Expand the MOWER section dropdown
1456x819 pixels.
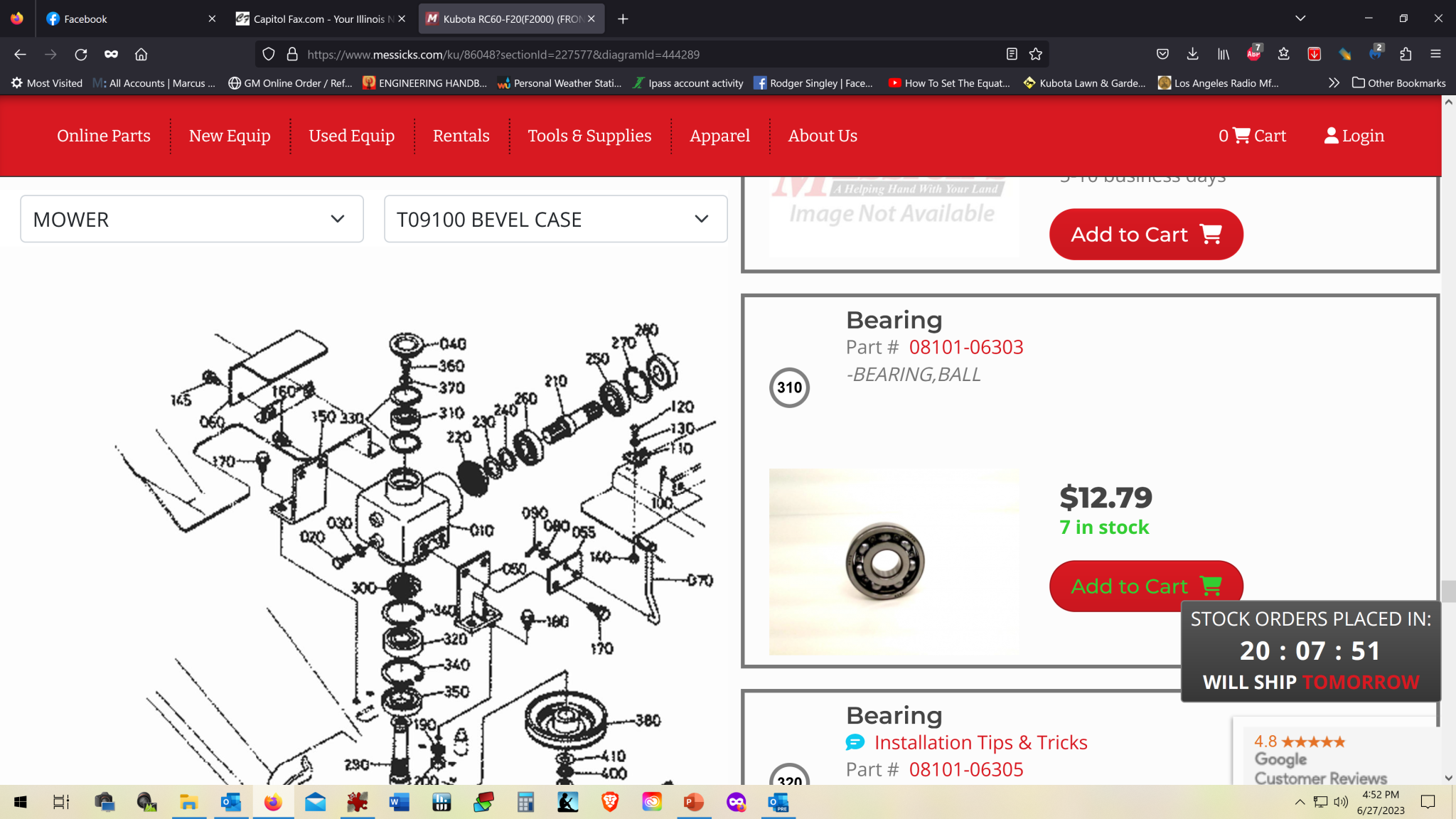pyautogui.click(x=192, y=219)
